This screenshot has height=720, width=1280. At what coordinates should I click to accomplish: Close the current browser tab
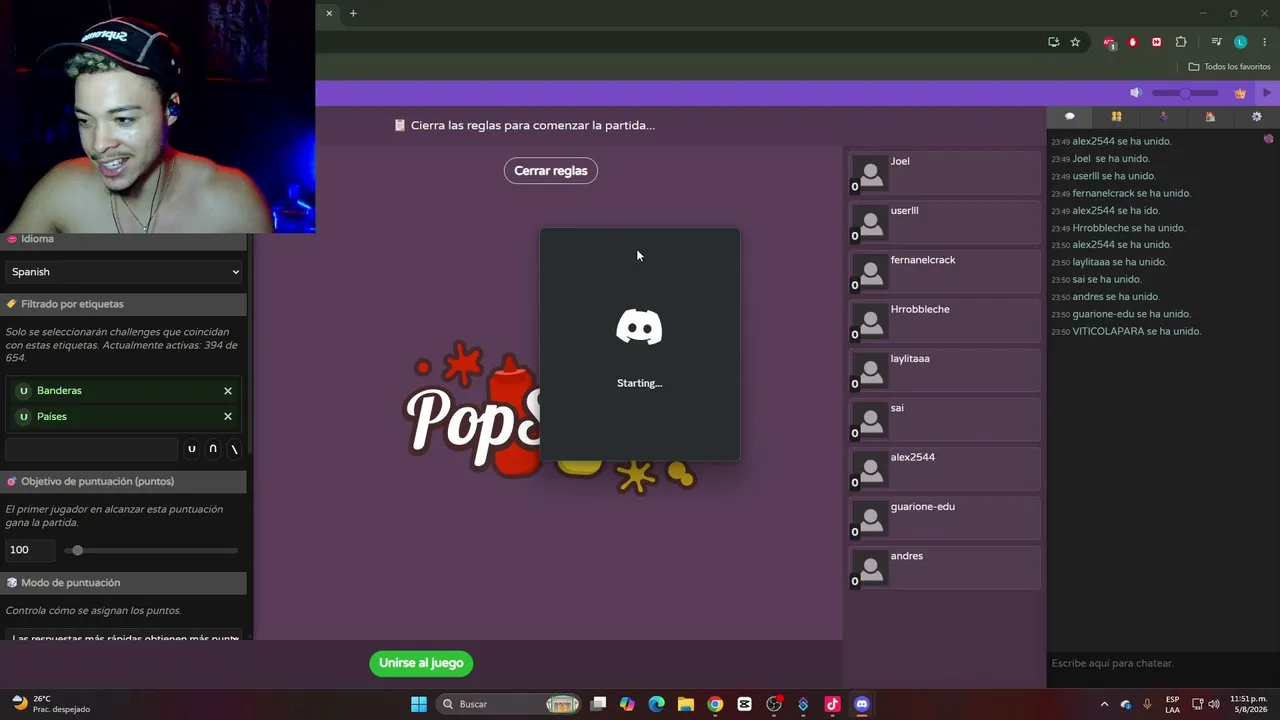tap(329, 13)
